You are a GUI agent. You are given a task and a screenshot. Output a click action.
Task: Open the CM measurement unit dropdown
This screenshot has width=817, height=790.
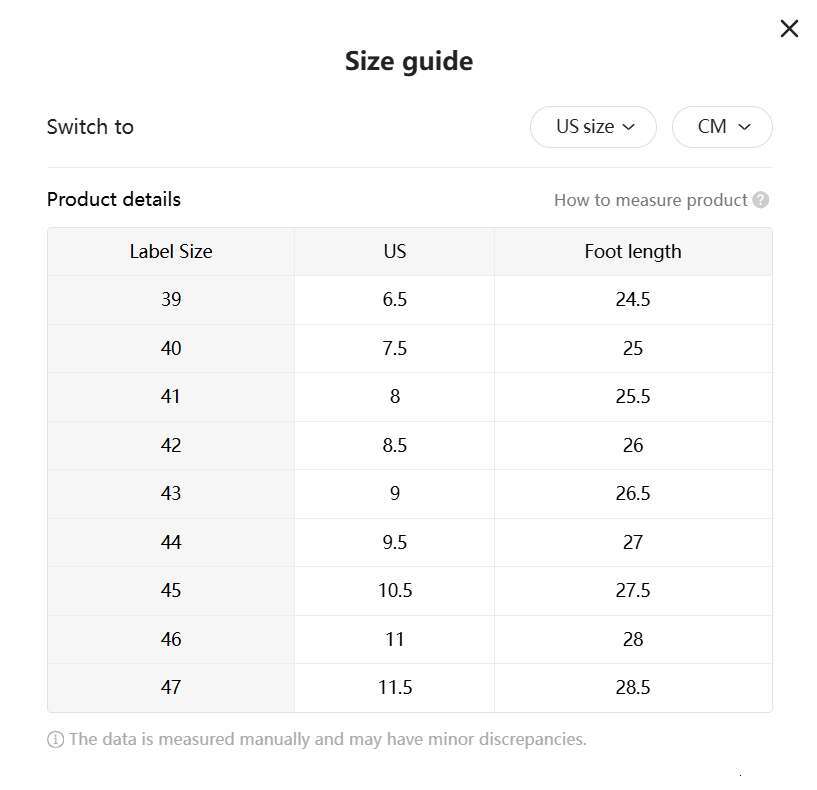coord(722,127)
